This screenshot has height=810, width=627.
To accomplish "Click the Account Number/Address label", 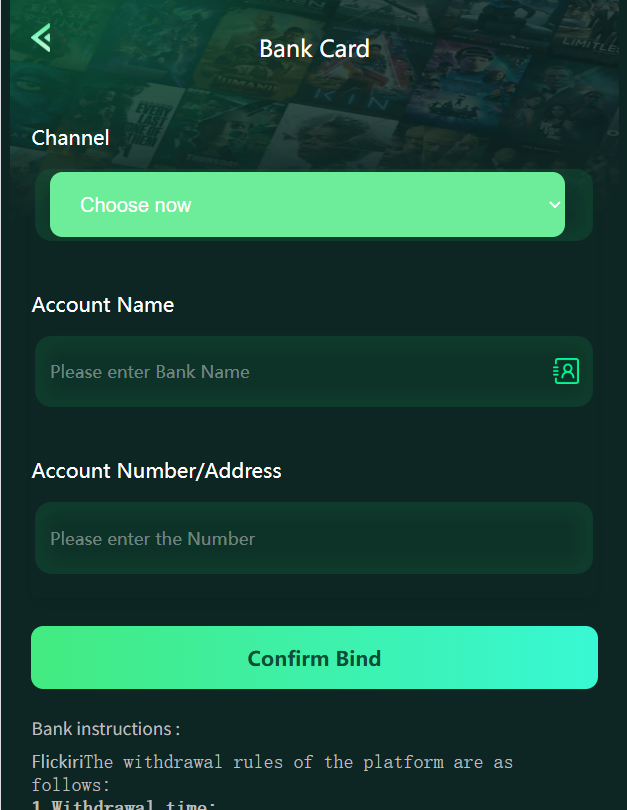I will [156, 471].
